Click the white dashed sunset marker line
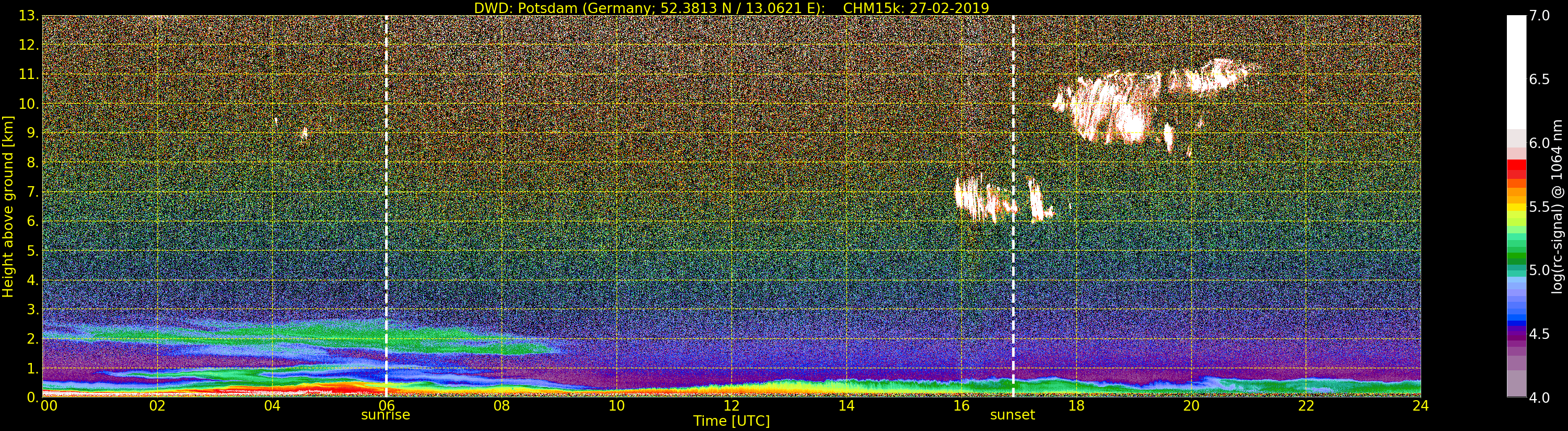The width and height of the screenshot is (1568, 431). pyautogui.click(x=1013, y=206)
